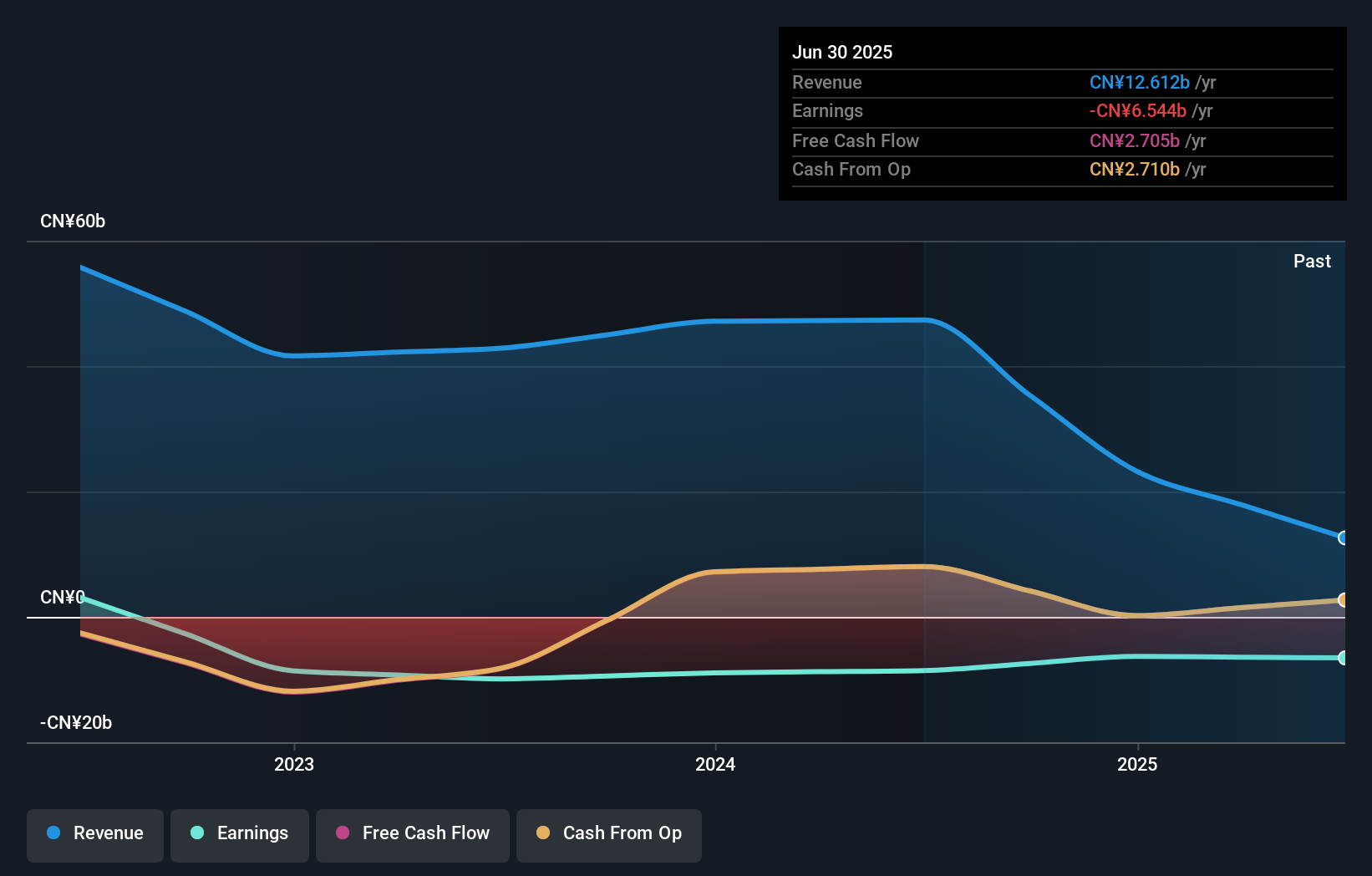This screenshot has height=876, width=1372.
Task: Click the 2024 x-axis label
Action: [x=715, y=764]
